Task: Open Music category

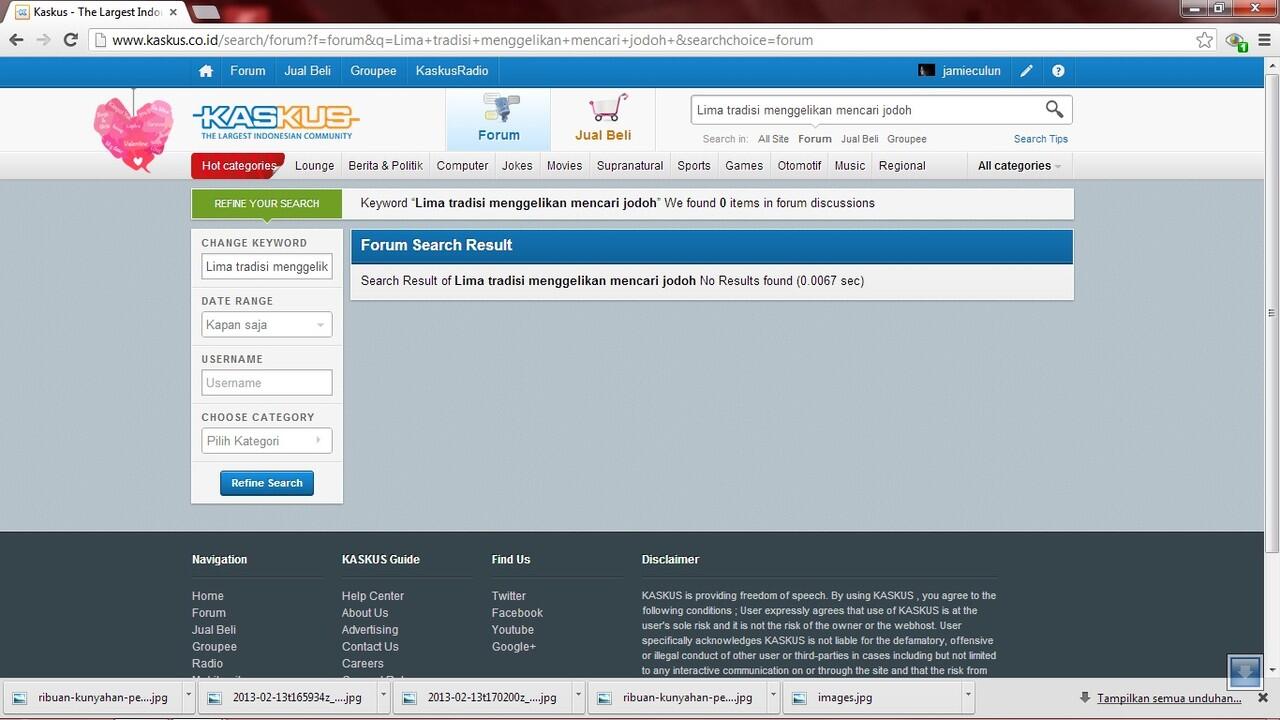Action: [x=850, y=166]
